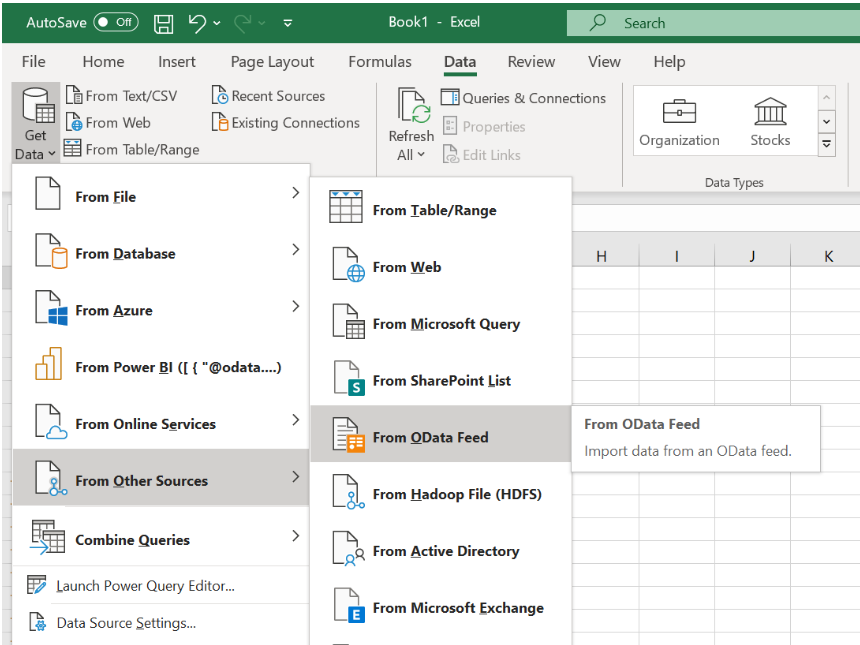Open the Page Layout tab
Image resolution: width=860 pixels, height=645 pixels.
(272, 61)
